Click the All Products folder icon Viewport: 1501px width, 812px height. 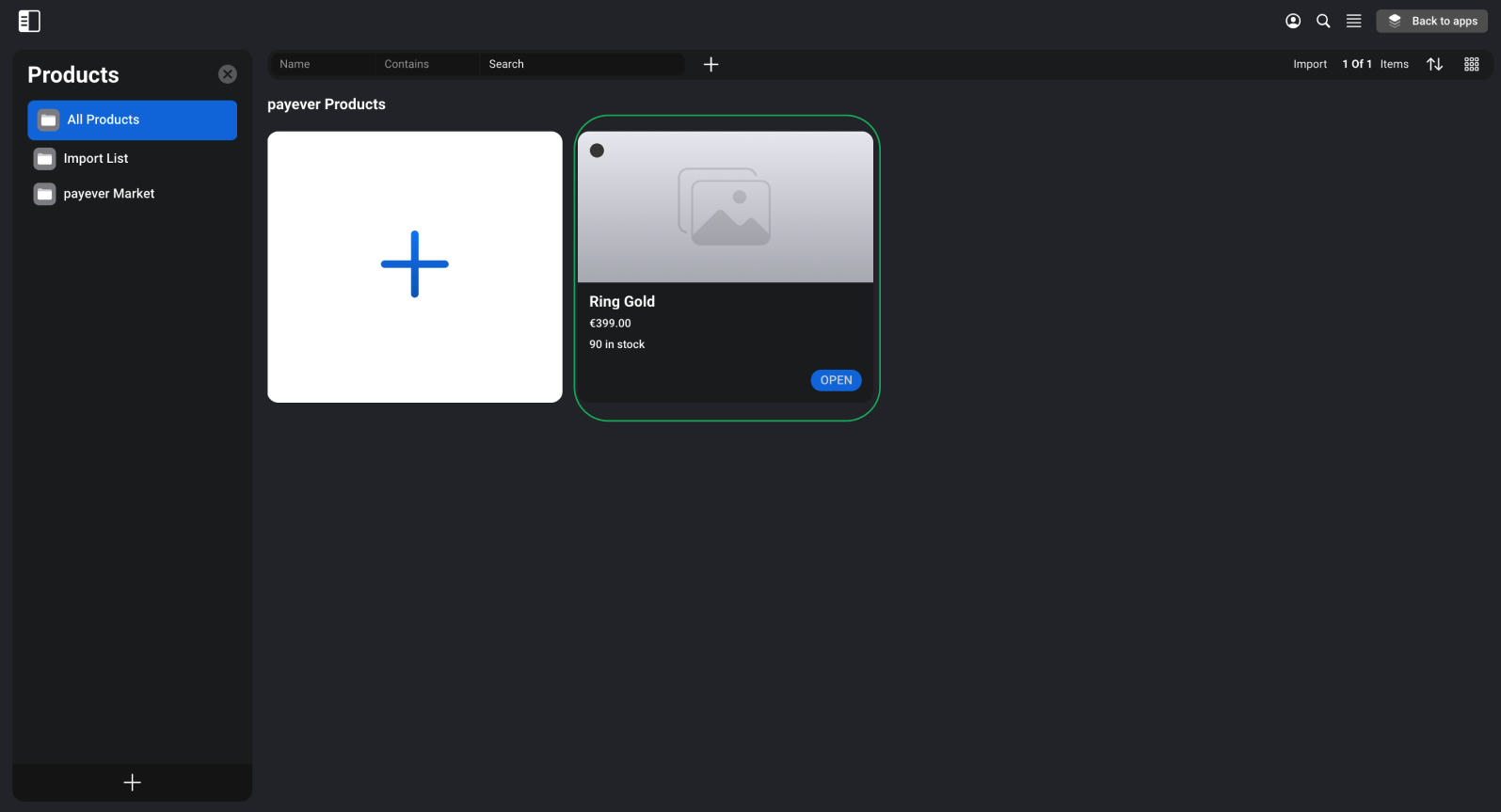tap(49, 120)
